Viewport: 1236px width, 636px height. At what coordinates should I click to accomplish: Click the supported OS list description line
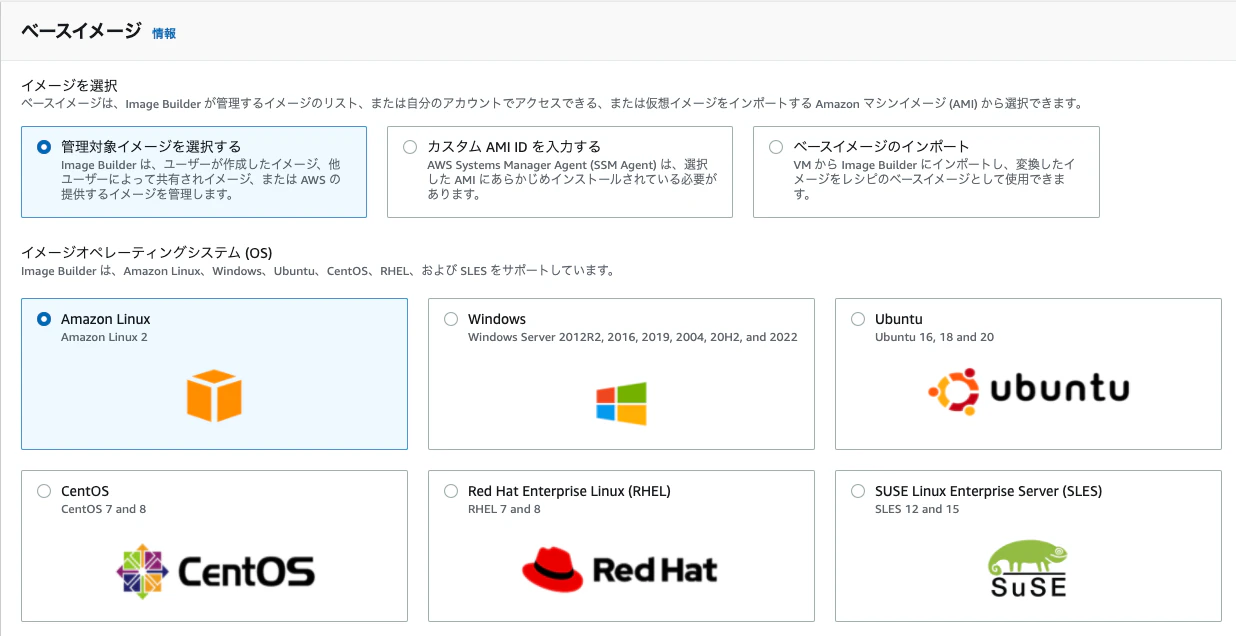pos(317,271)
